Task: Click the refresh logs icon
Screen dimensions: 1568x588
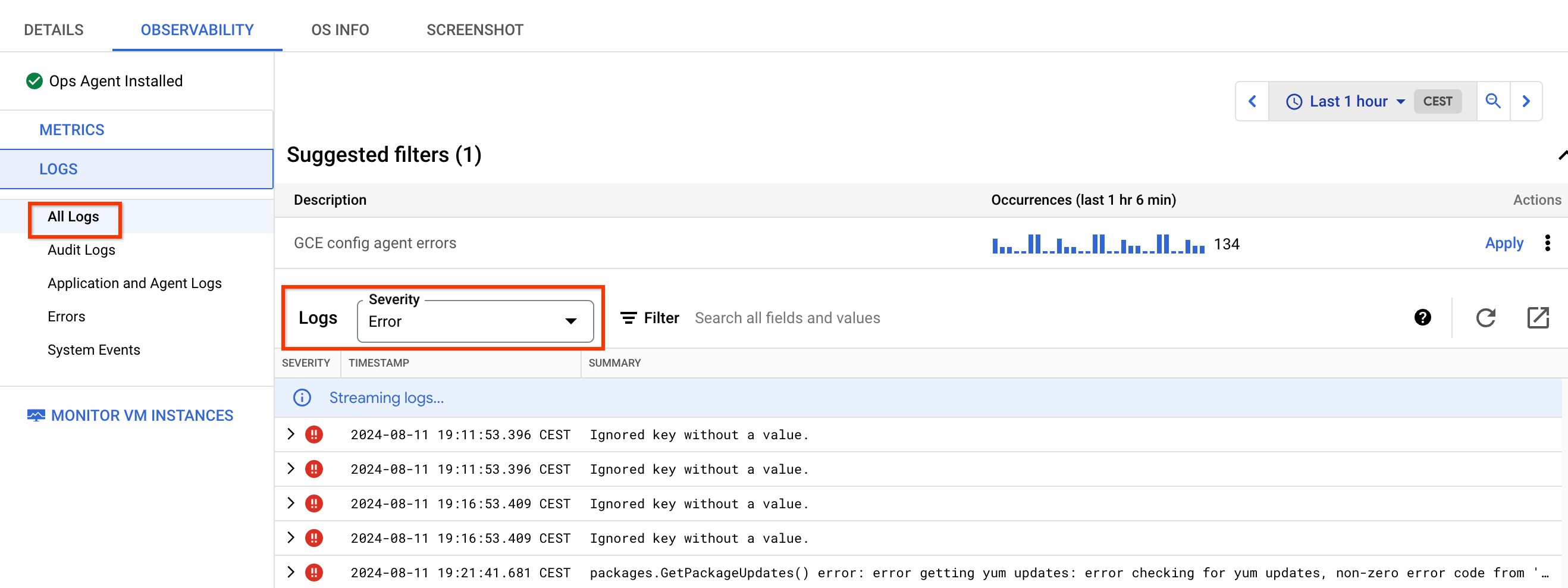Action: pos(1485,318)
